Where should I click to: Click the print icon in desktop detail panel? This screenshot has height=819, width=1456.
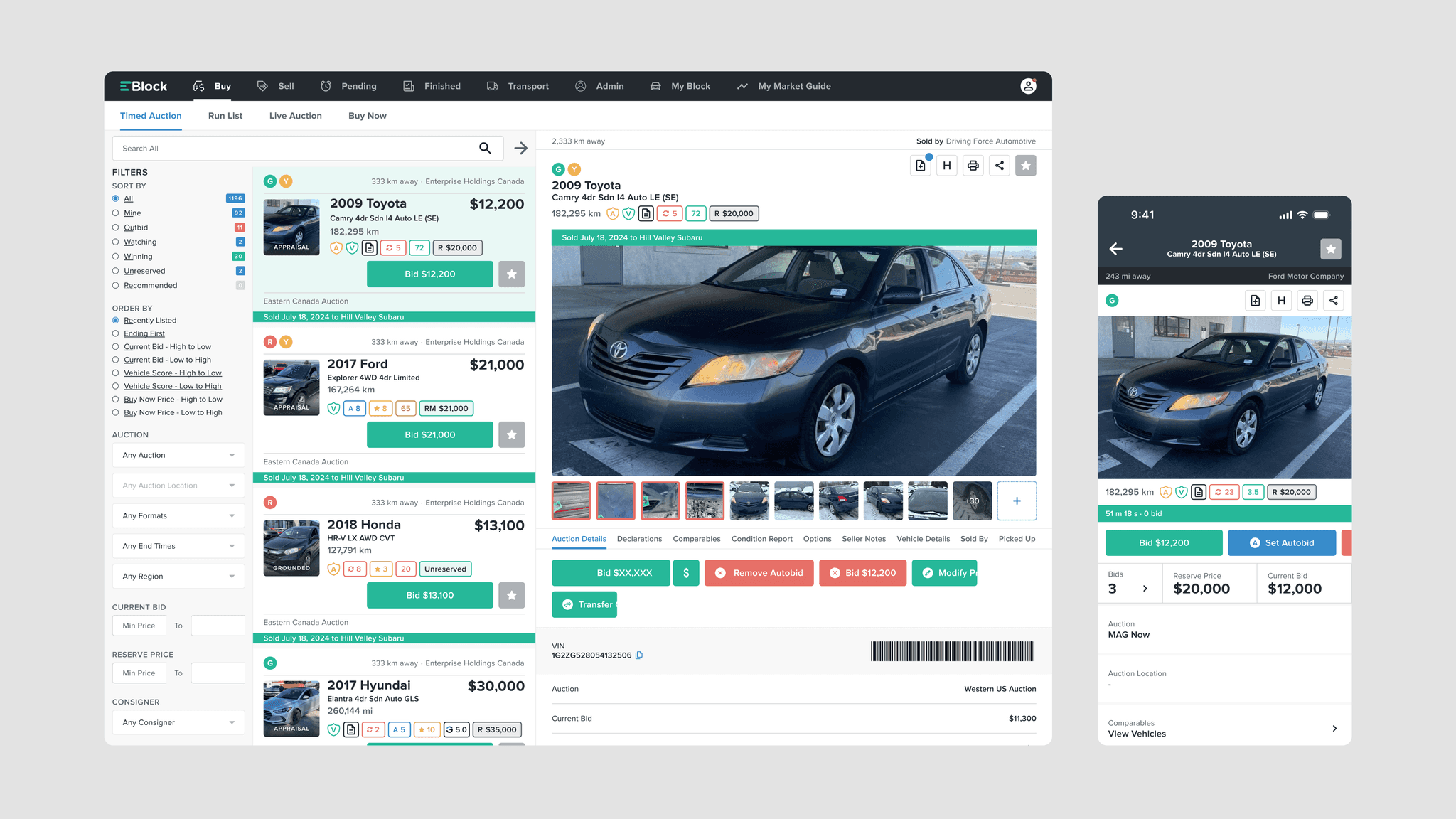click(x=973, y=166)
